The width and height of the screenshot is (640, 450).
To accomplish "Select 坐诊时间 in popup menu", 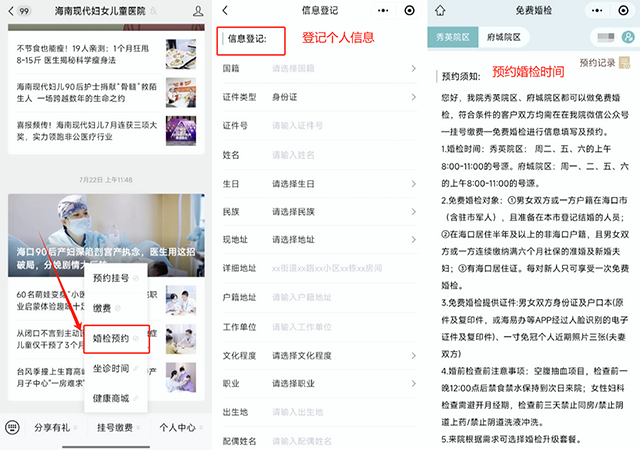I will pos(116,368).
